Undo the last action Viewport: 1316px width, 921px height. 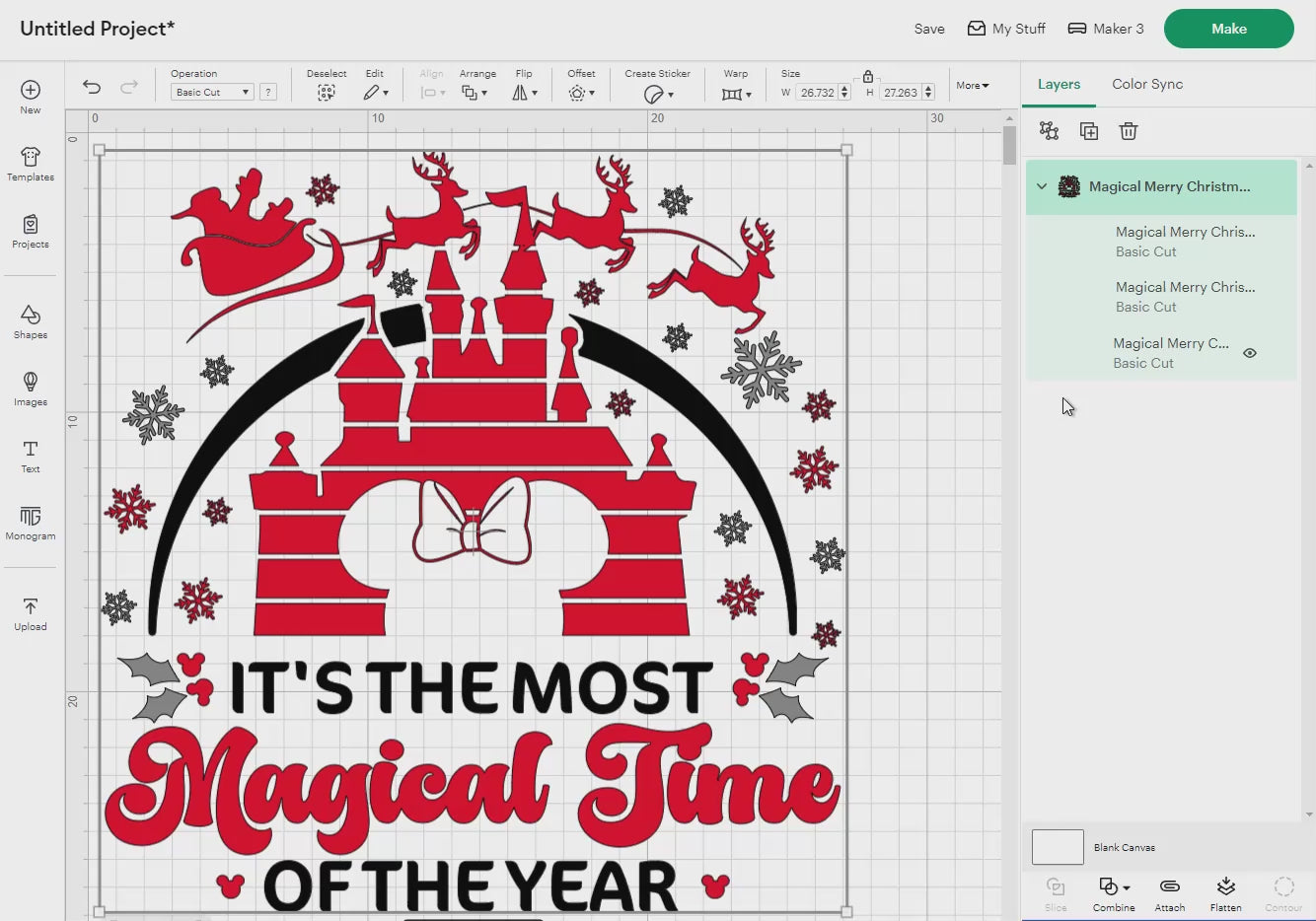92,87
